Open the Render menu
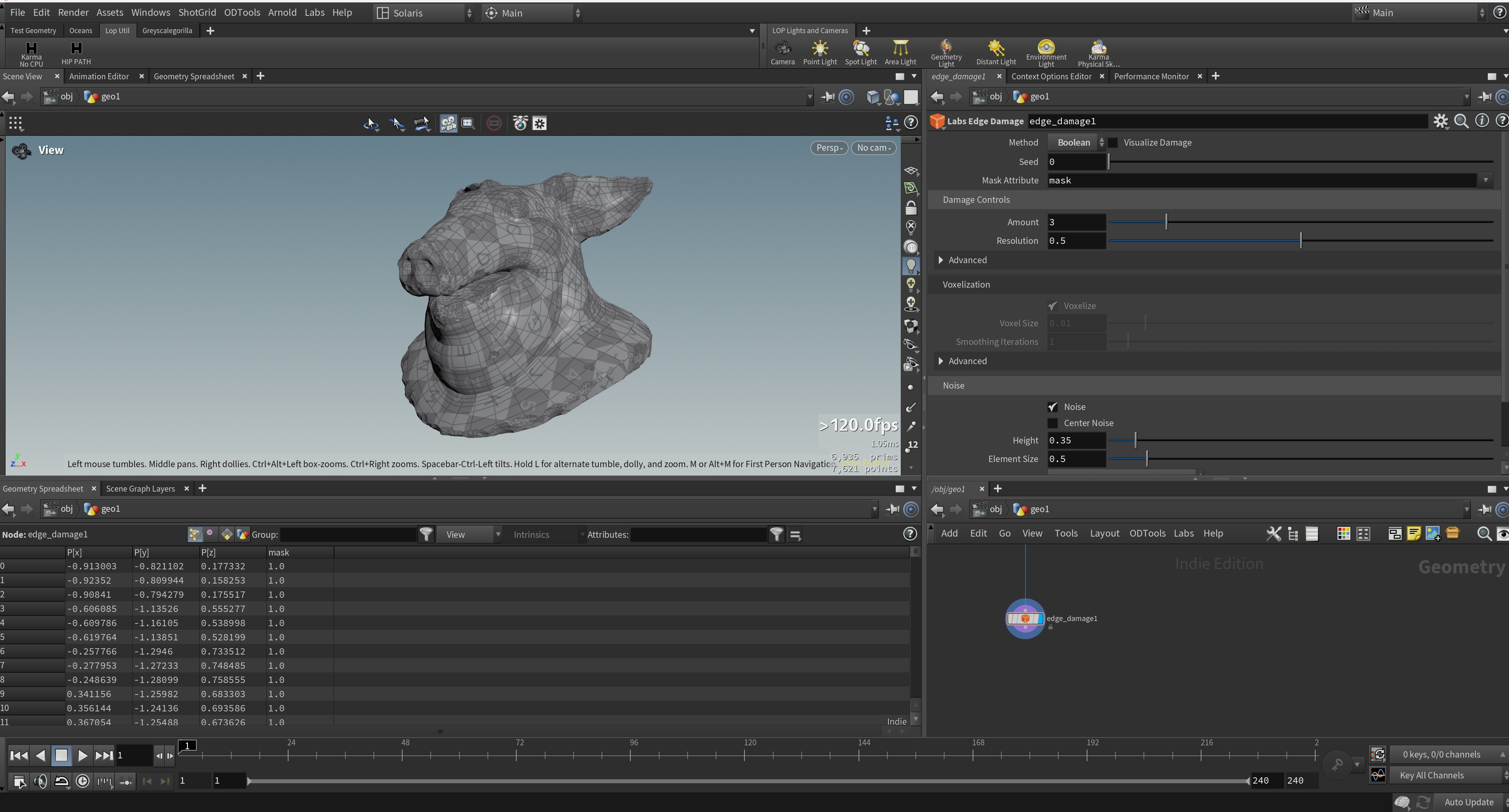This screenshot has height=812, width=1509. pos(73,12)
